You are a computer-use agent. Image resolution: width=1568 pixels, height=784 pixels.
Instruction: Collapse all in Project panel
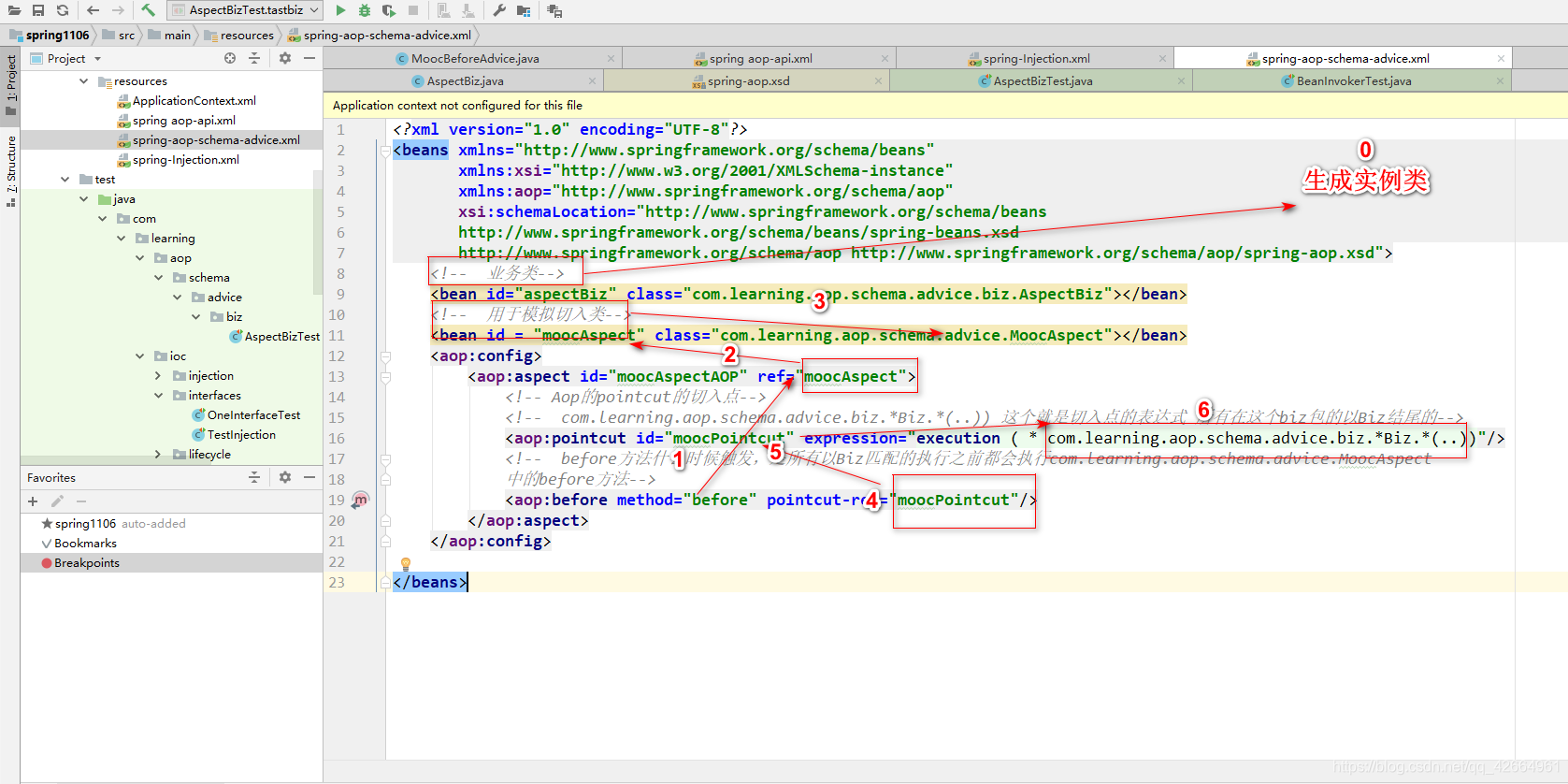tap(254, 58)
